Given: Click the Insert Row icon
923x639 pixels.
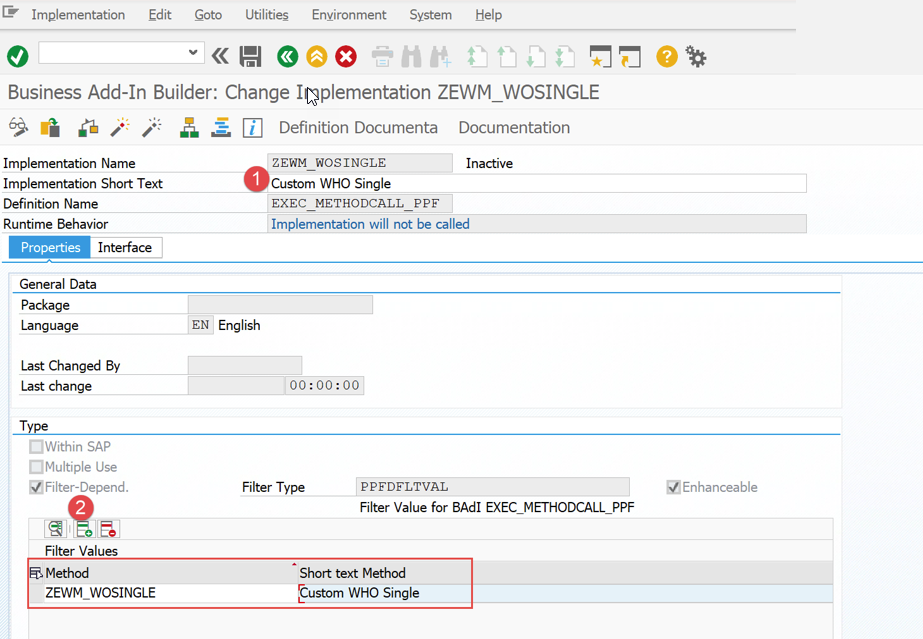Looking at the screenshot, I should pyautogui.click(x=84, y=529).
